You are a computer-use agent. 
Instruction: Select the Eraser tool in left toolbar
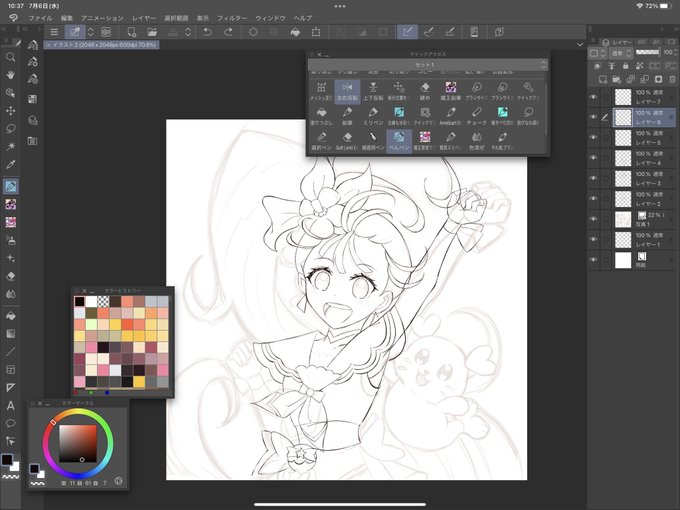[x=11, y=276]
